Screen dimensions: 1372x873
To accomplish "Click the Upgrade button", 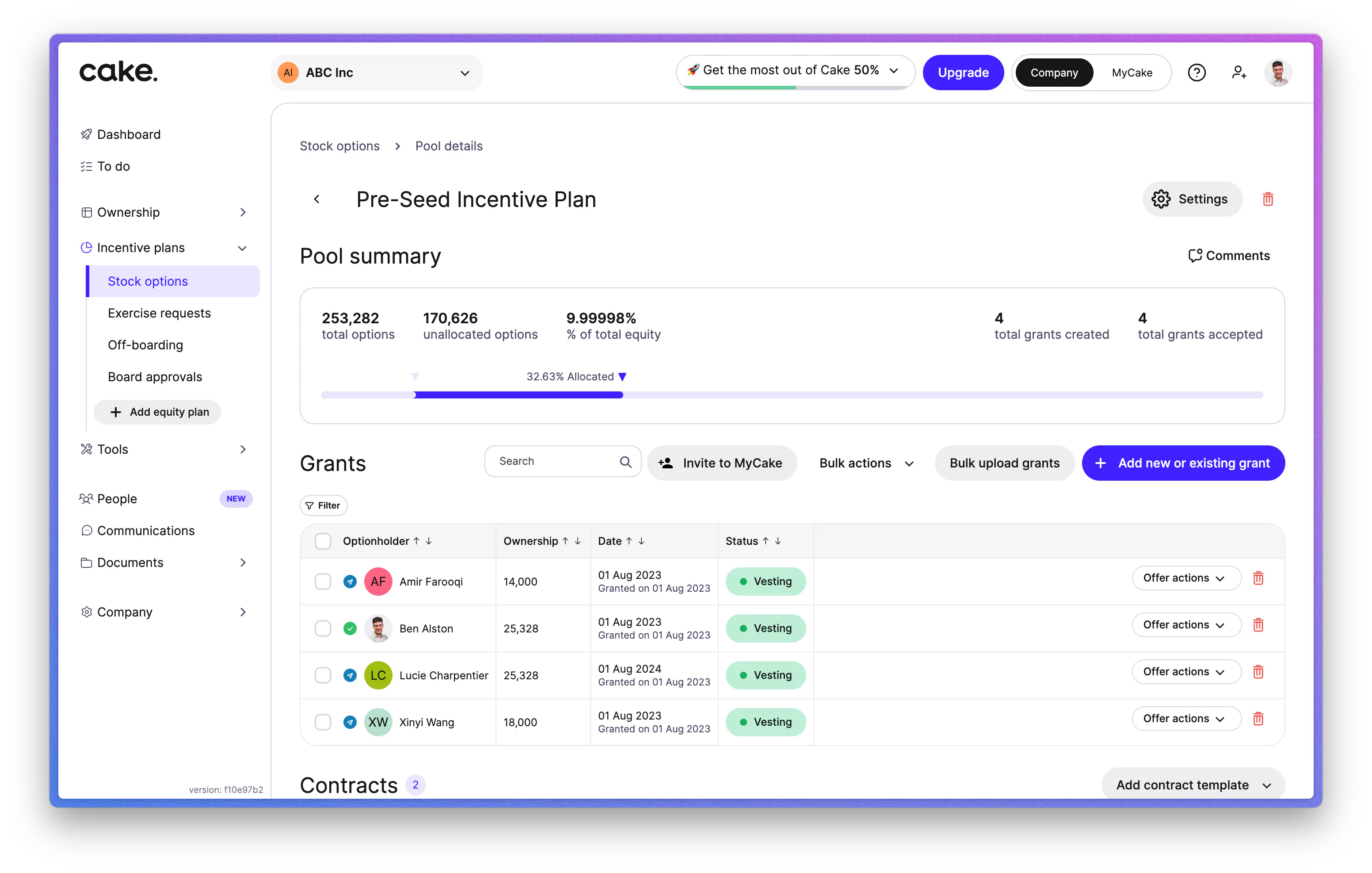I will 963,73.
